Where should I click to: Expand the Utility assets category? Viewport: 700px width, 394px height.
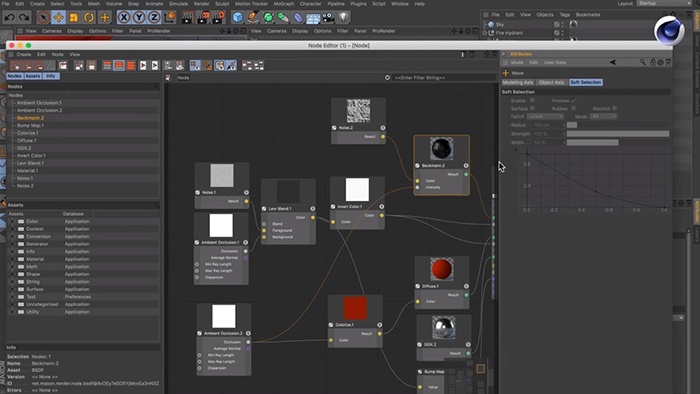tap(12, 312)
